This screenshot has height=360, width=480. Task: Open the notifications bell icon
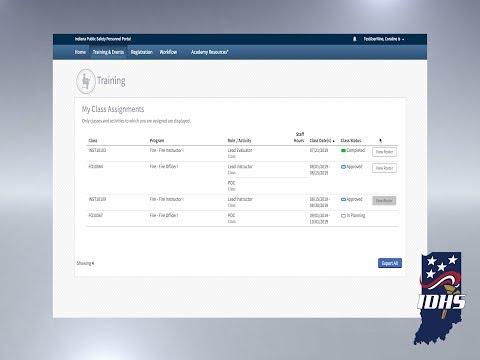point(355,39)
